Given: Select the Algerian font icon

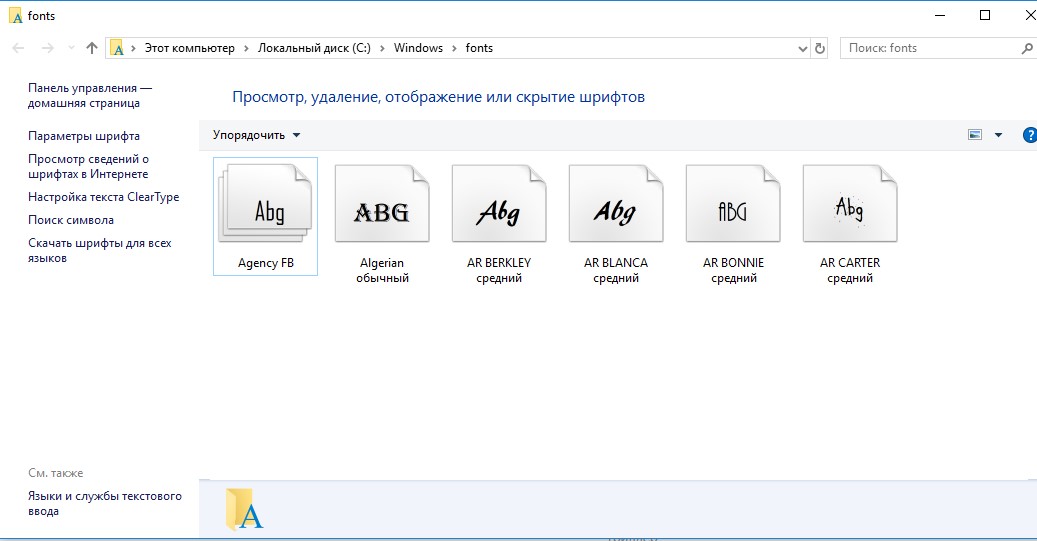Looking at the screenshot, I should click(x=382, y=205).
